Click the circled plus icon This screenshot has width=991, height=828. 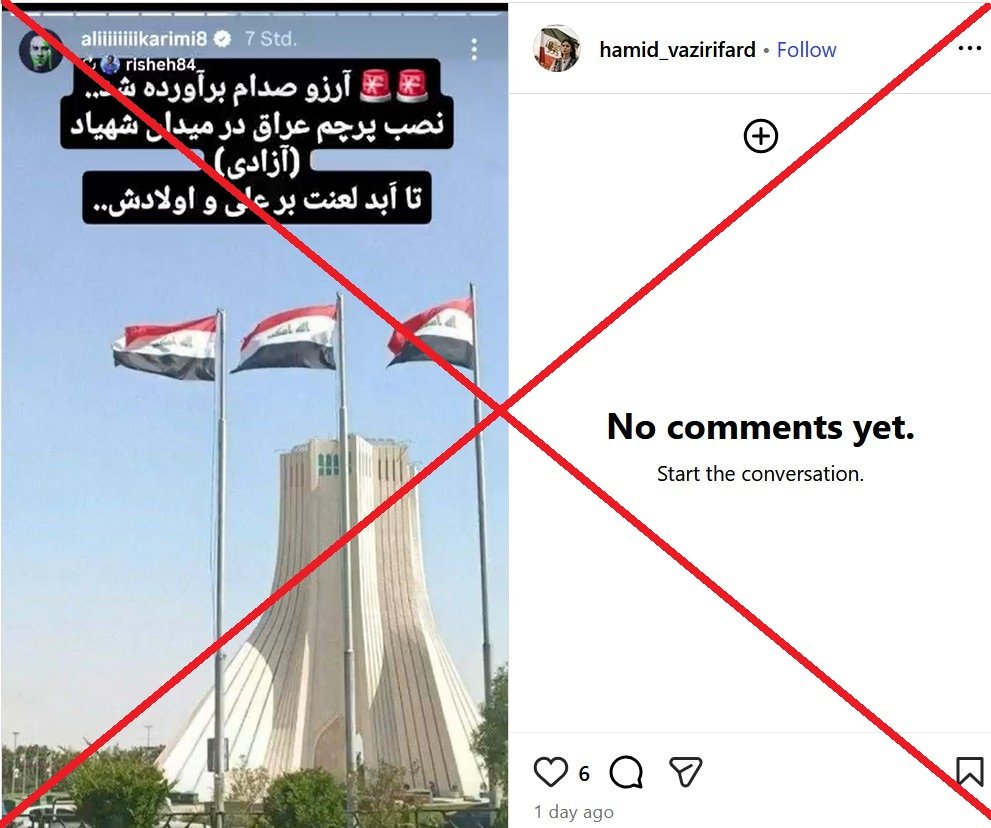pyautogui.click(x=760, y=136)
